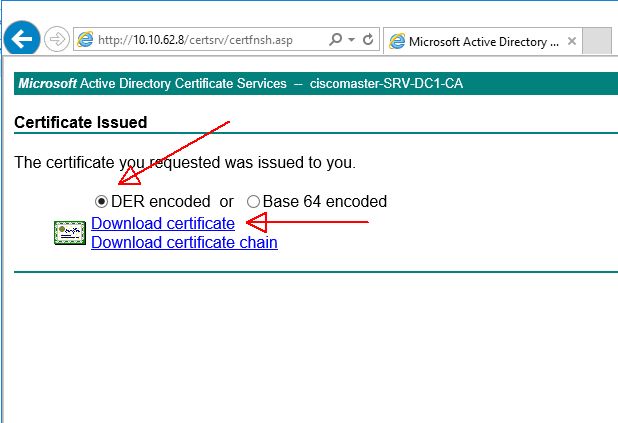Image resolution: width=618 pixels, height=423 pixels.
Task: Select the DER encoded radio button
Action: [x=101, y=201]
